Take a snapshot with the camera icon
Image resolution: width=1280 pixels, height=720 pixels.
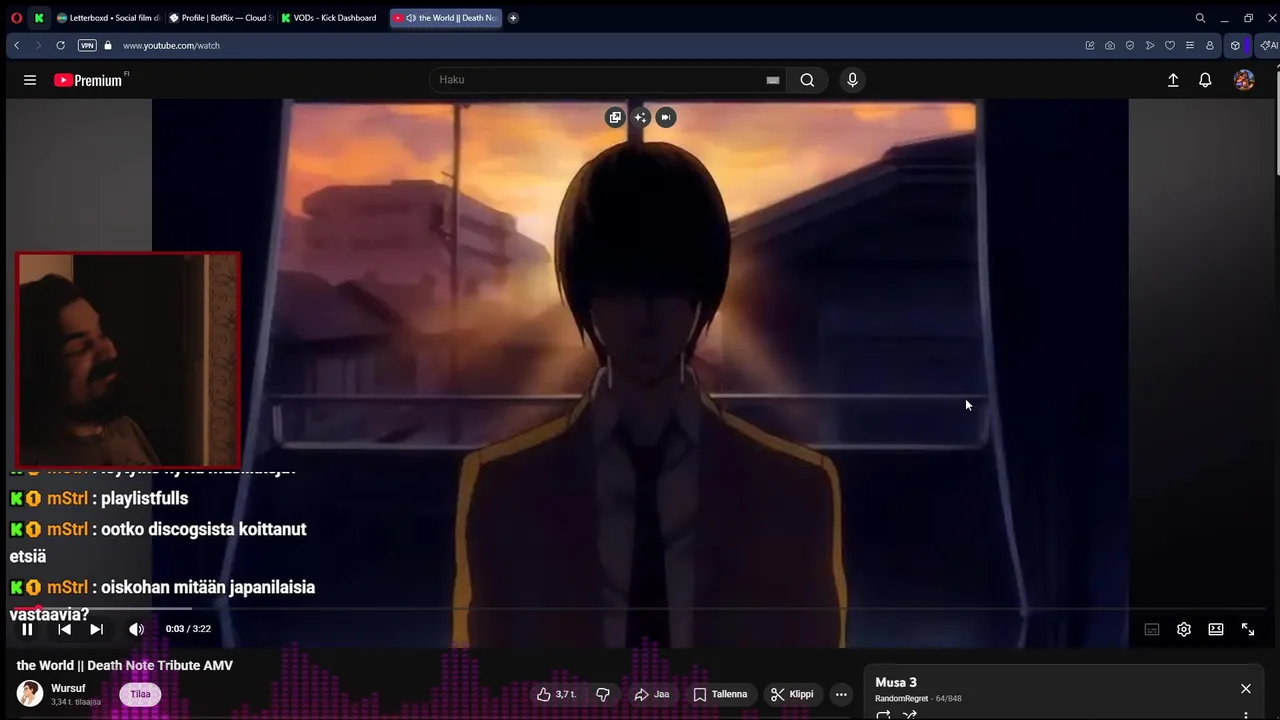[1110, 45]
